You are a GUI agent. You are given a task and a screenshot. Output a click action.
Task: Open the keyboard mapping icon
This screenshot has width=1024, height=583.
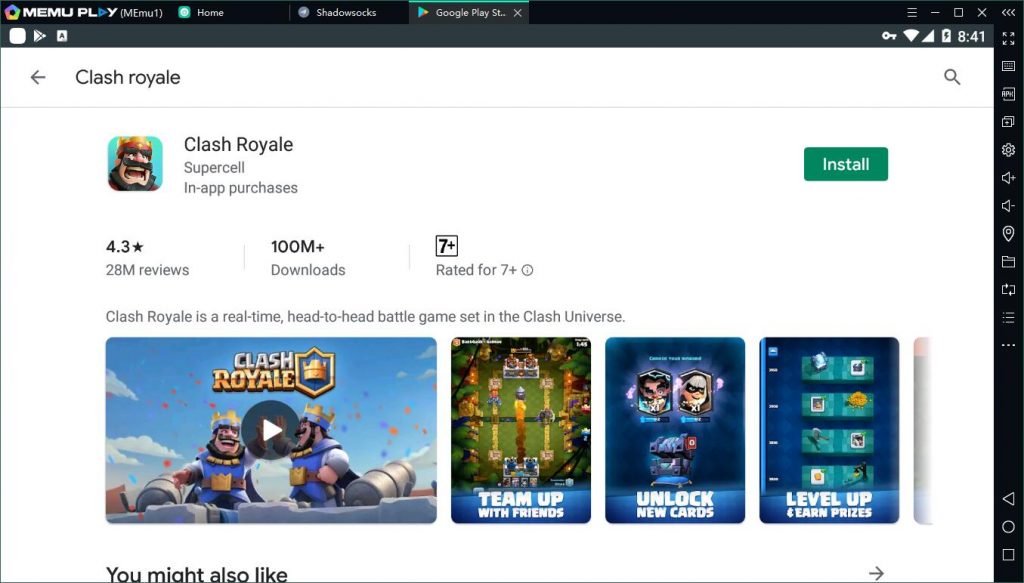pyautogui.click(x=1008, y=66)
